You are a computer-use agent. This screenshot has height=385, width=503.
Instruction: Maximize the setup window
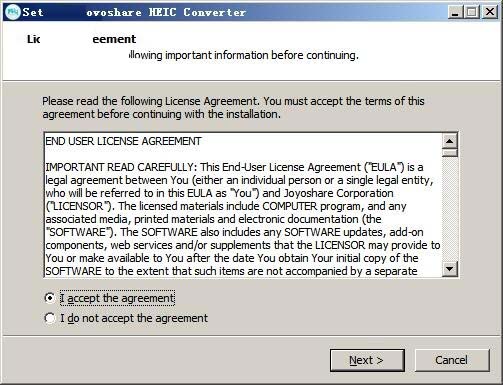coord(472,12)
